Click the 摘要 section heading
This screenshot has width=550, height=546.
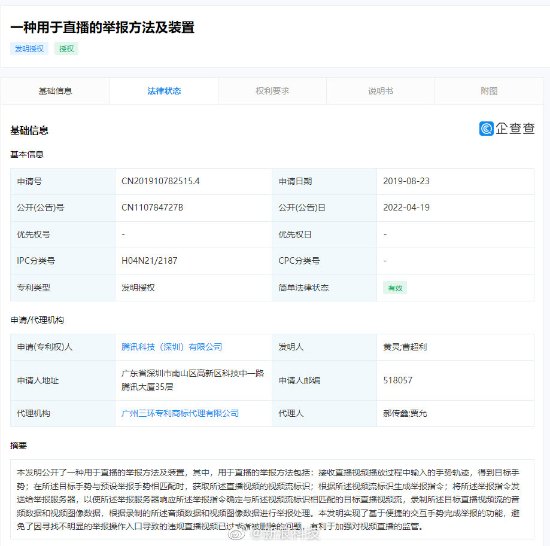19,446
